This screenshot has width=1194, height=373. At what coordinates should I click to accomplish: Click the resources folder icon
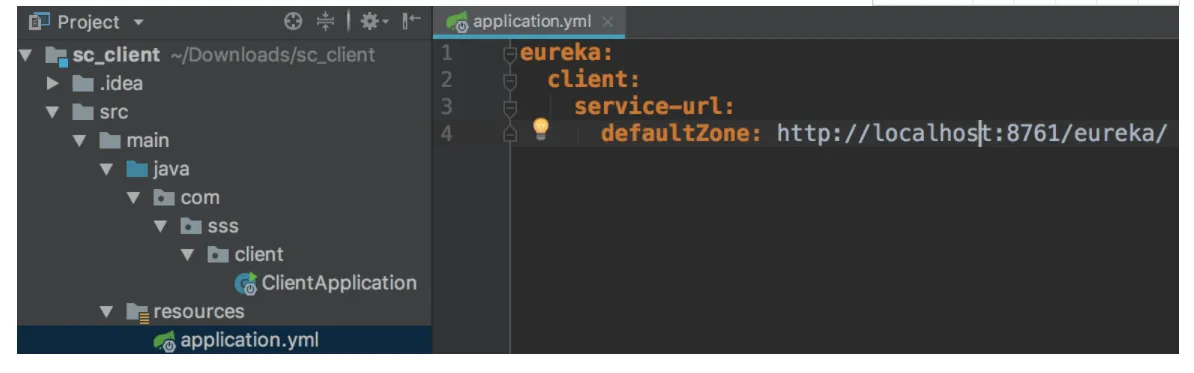(x=137, y=312)
